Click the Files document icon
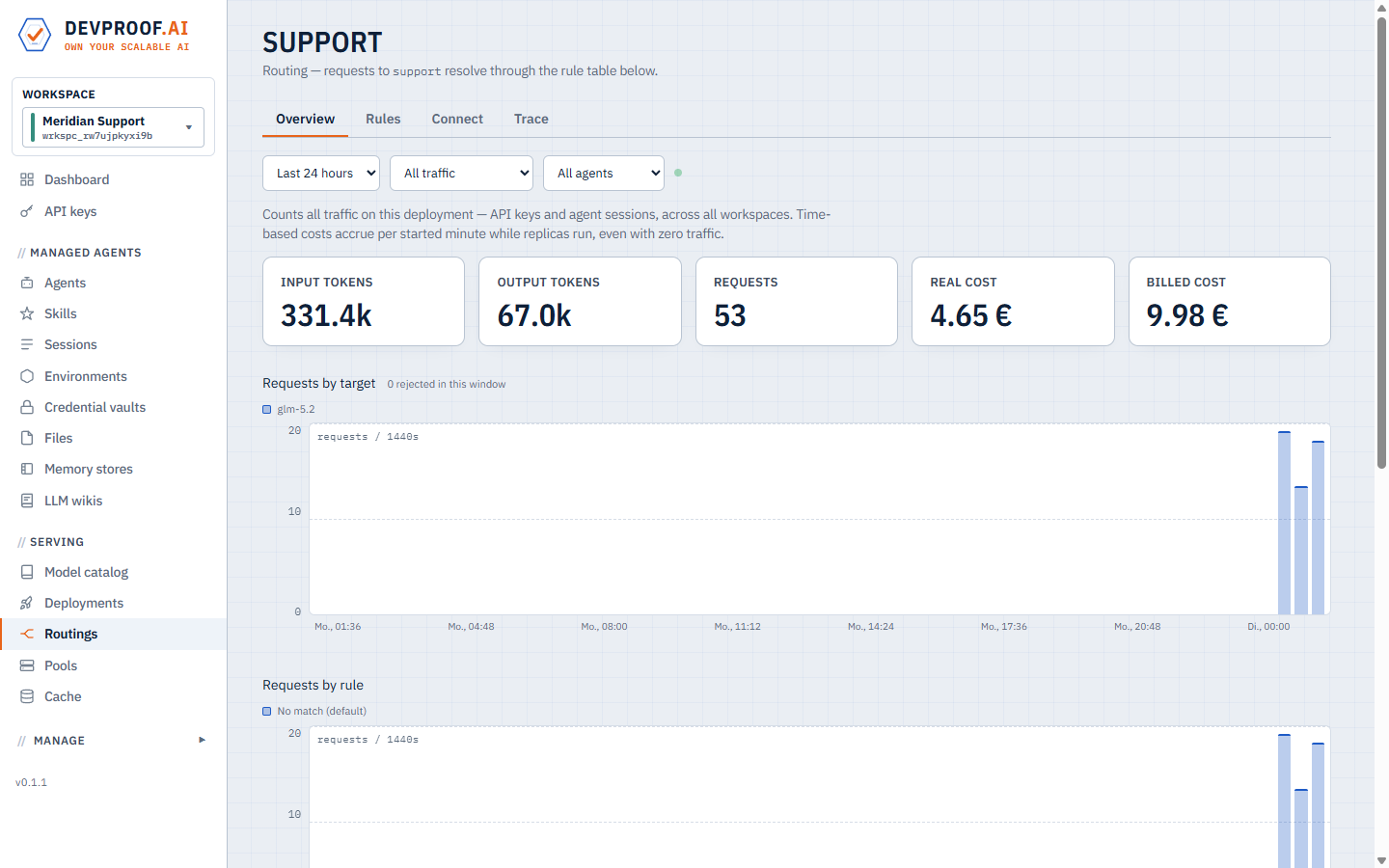The width and height of the screenshot is (1389, 868). click(x=27, y=438)
